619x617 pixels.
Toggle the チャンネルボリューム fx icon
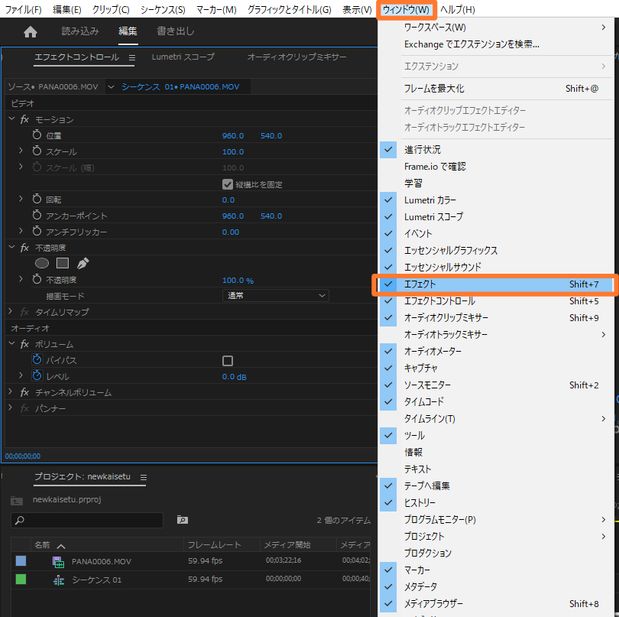pyautogui.click(x=24, y=392)
